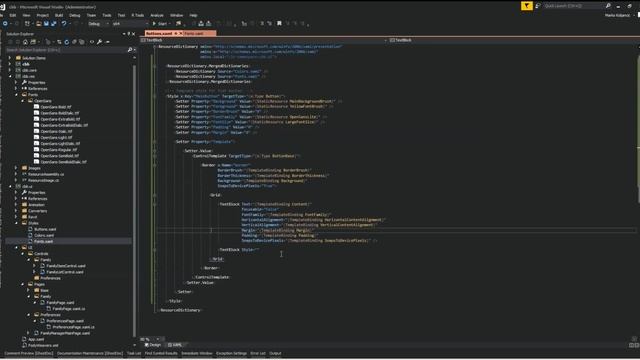Select OpenSans-Bold.ttf in Solution Explorer
The image size is (640, 360).
click(56, 107)
